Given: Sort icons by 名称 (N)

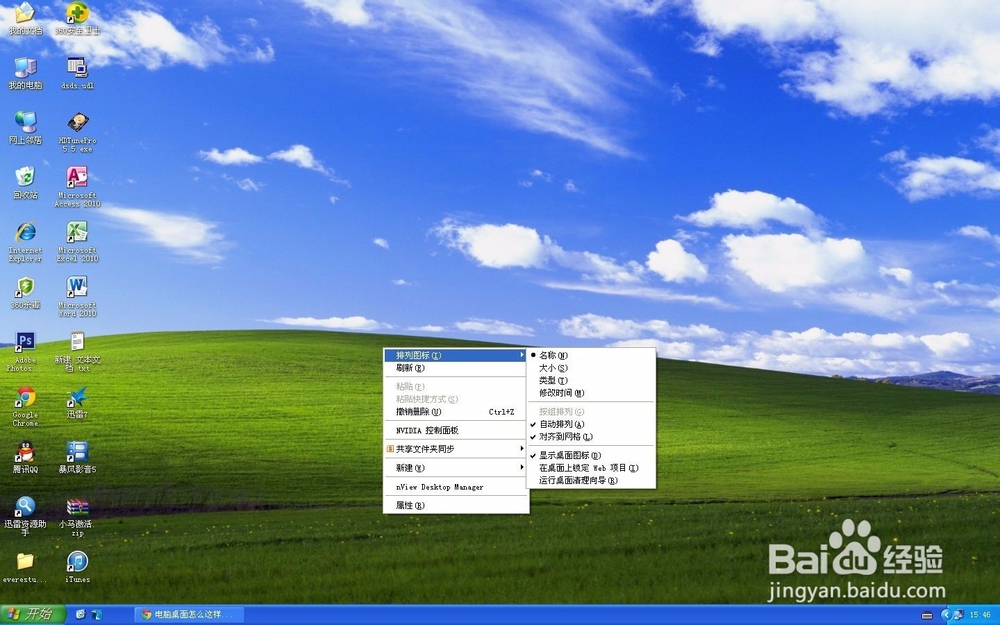Looking at the screenshot, I should point(591,355).
